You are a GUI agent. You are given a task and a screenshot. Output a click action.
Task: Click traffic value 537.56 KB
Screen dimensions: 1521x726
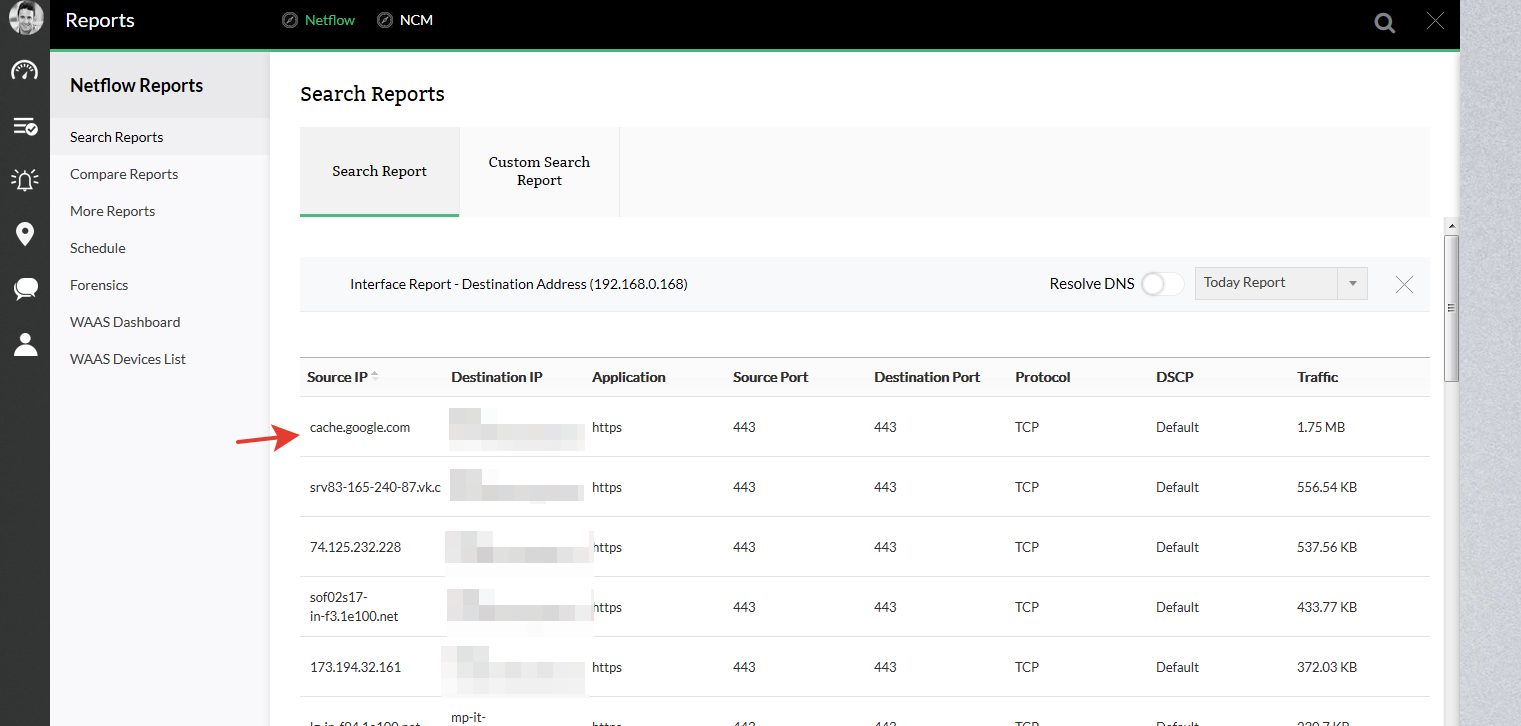point(1327,547)
